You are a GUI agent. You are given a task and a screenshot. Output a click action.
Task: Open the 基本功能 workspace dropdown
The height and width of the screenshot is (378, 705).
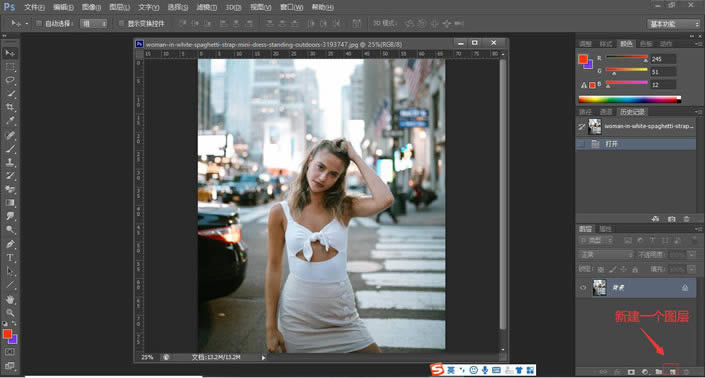tap(674, 24)
